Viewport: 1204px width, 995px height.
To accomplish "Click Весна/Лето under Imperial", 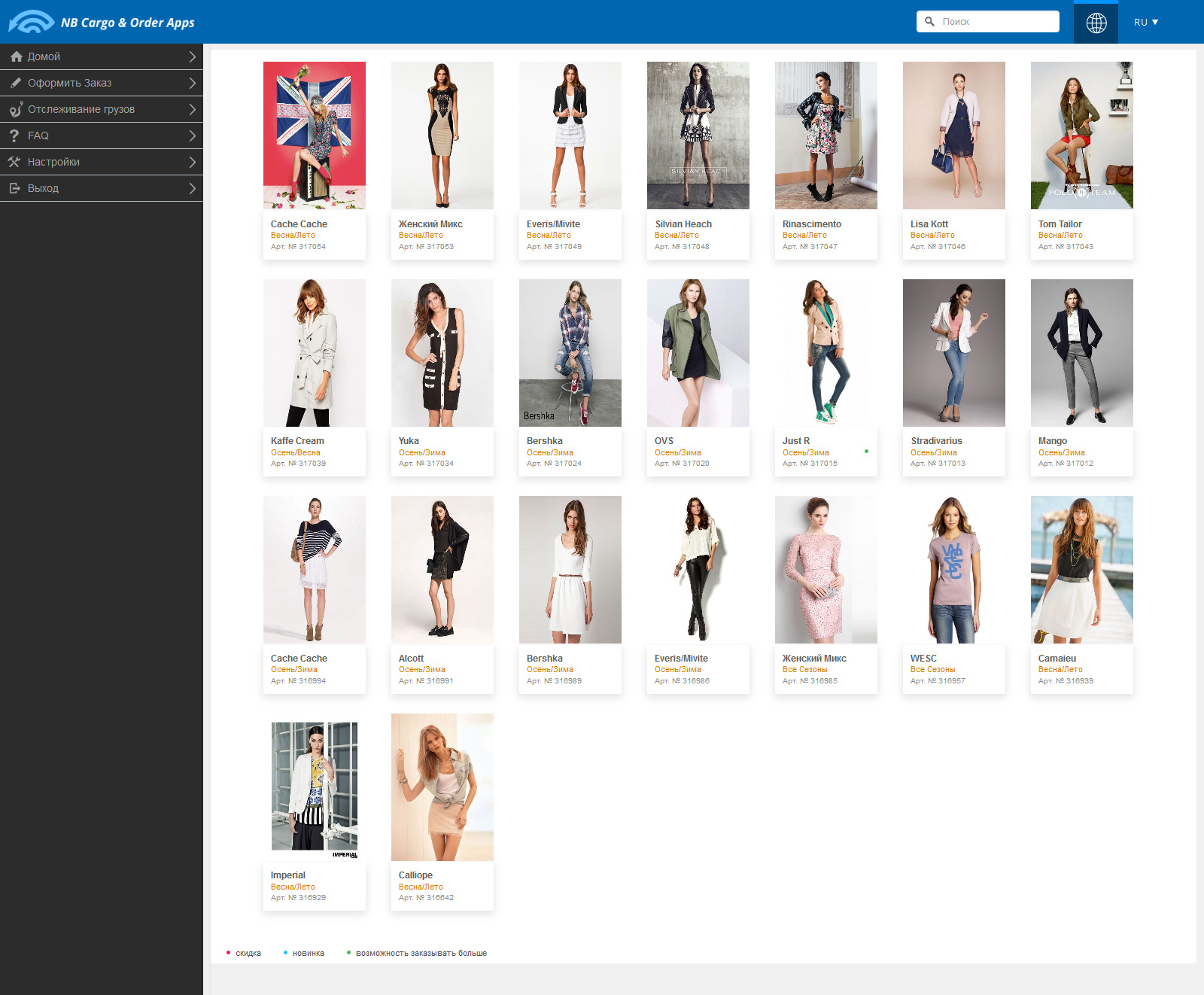I will (293, 887).
